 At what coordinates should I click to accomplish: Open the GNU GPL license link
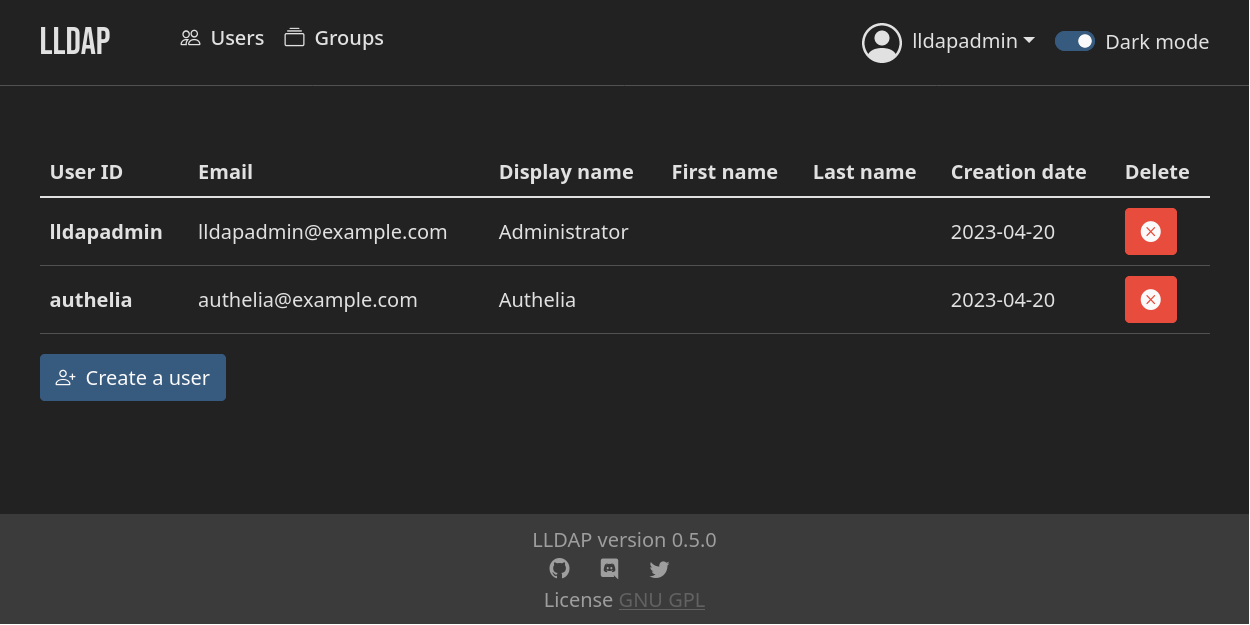click(661, 599)
